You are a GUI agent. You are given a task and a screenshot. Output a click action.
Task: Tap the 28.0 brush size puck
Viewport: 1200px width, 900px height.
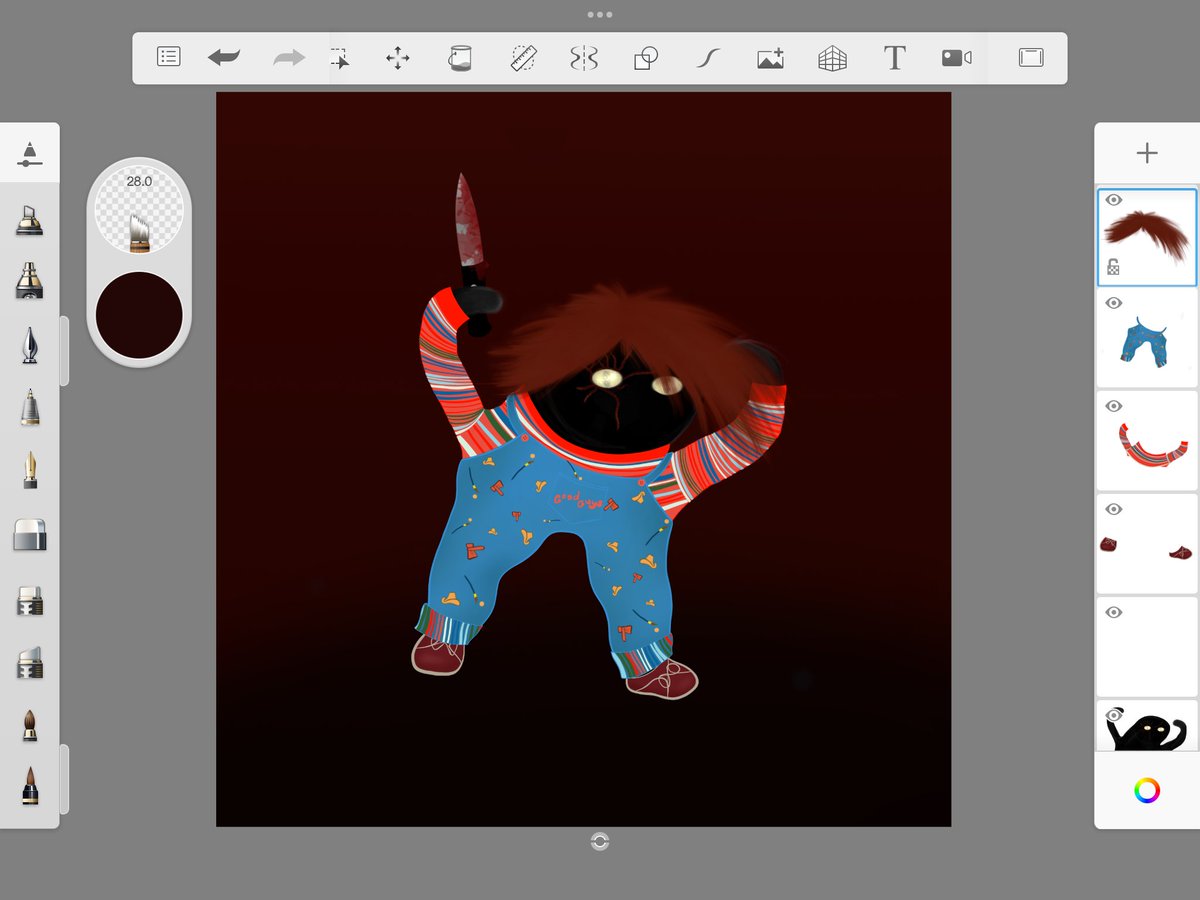point(139,211)
